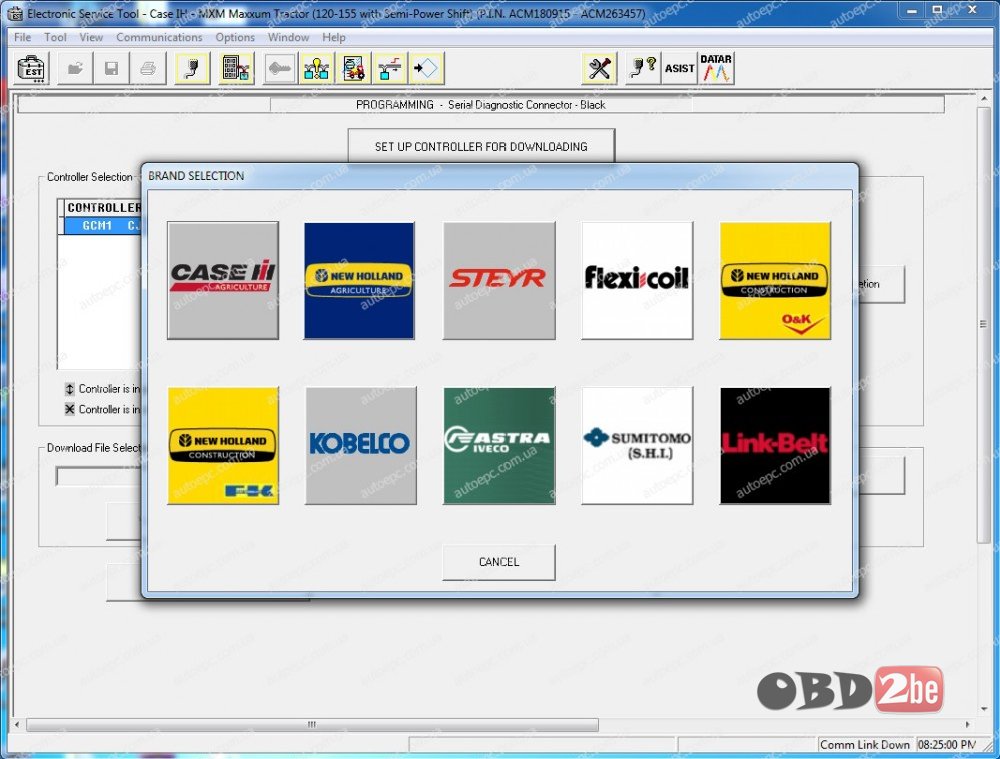Open the Options menu

[x=235, y=37]
